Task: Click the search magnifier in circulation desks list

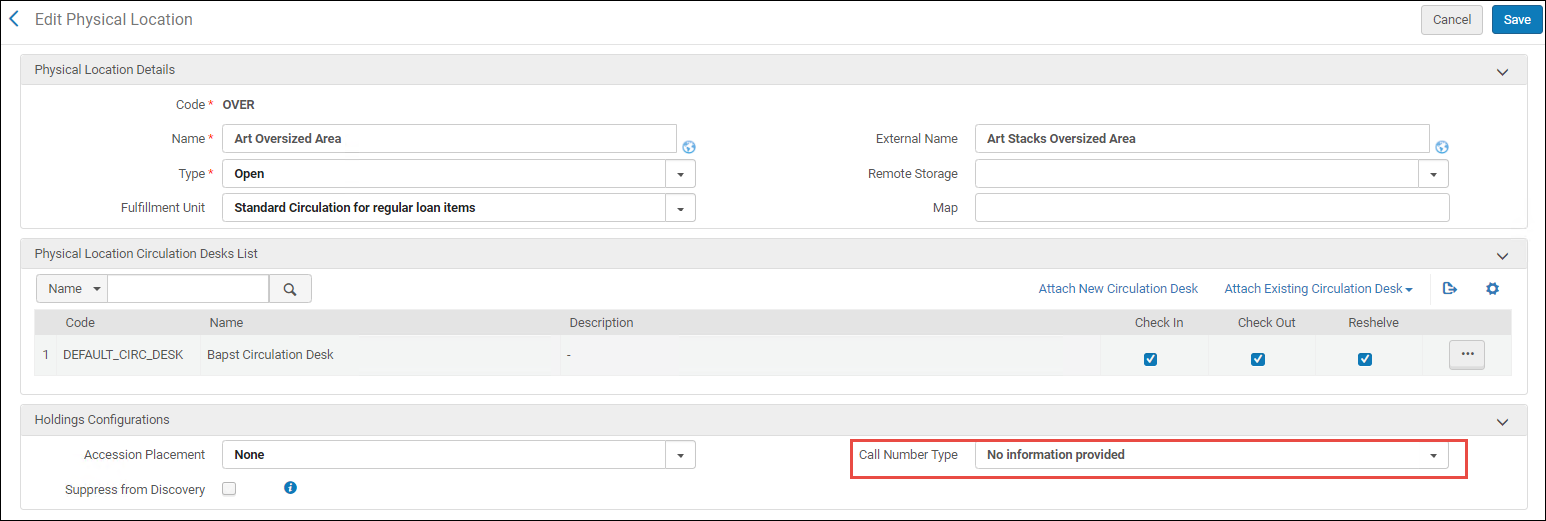Action: (x=290, y=289)
